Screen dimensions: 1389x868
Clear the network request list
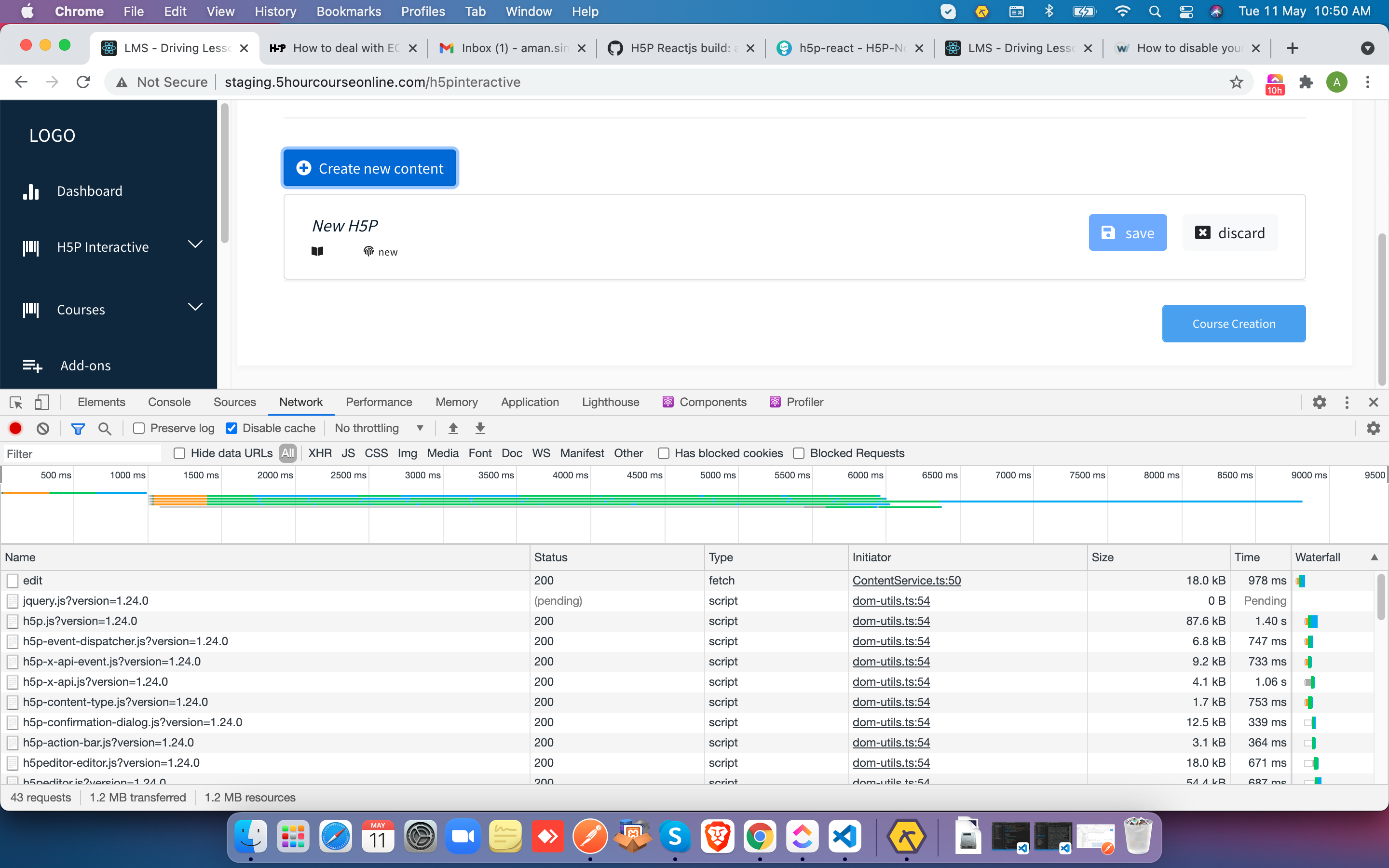click(x=42, y=428)
